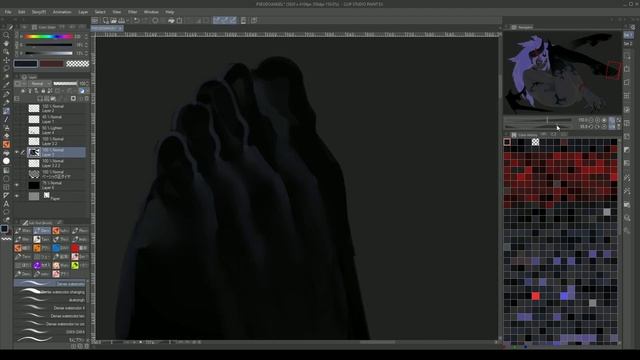Click the hue value stepper arrows
Image resolution: width=640 pixels, height=360 pixels.
pyautogui.click(x=87, y=37)
